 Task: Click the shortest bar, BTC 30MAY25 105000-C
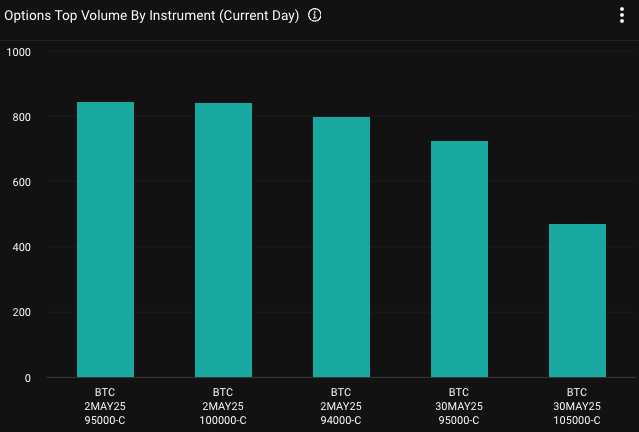(x=577, y=300)
